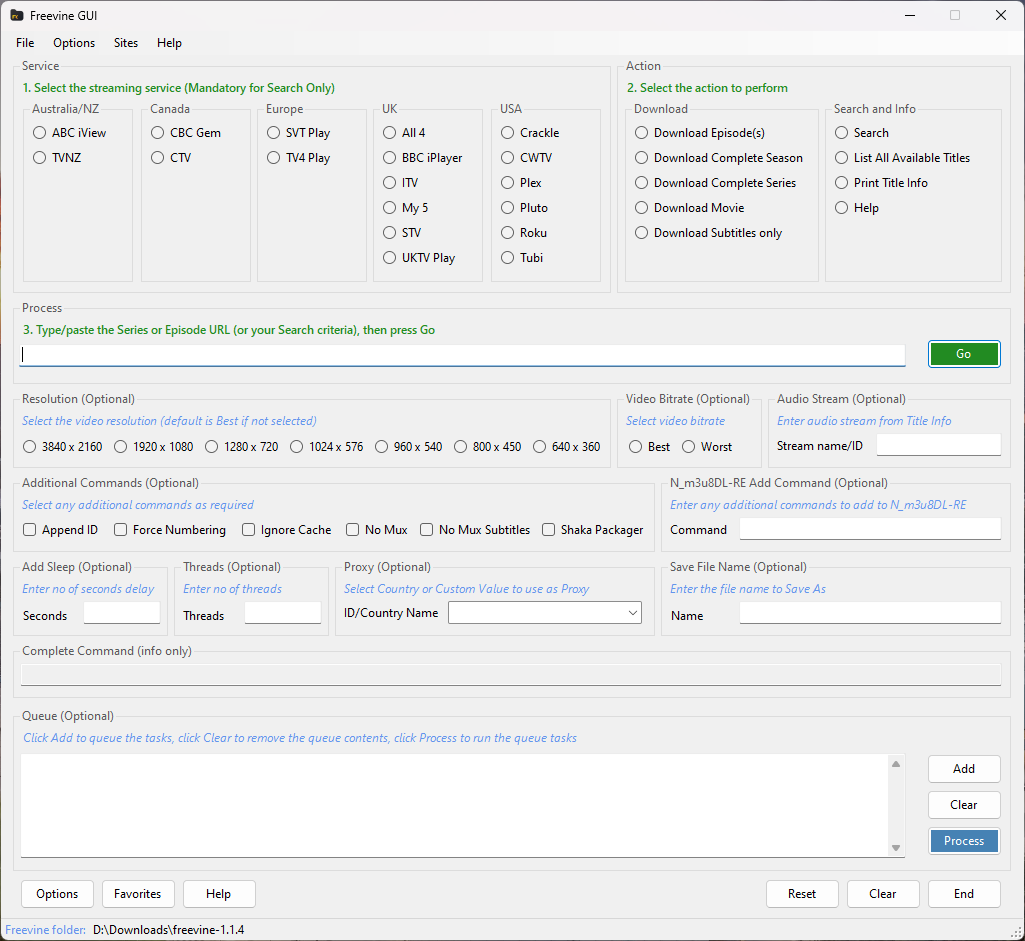Toggle the No Mux Subtitles option

coord(427,530)
